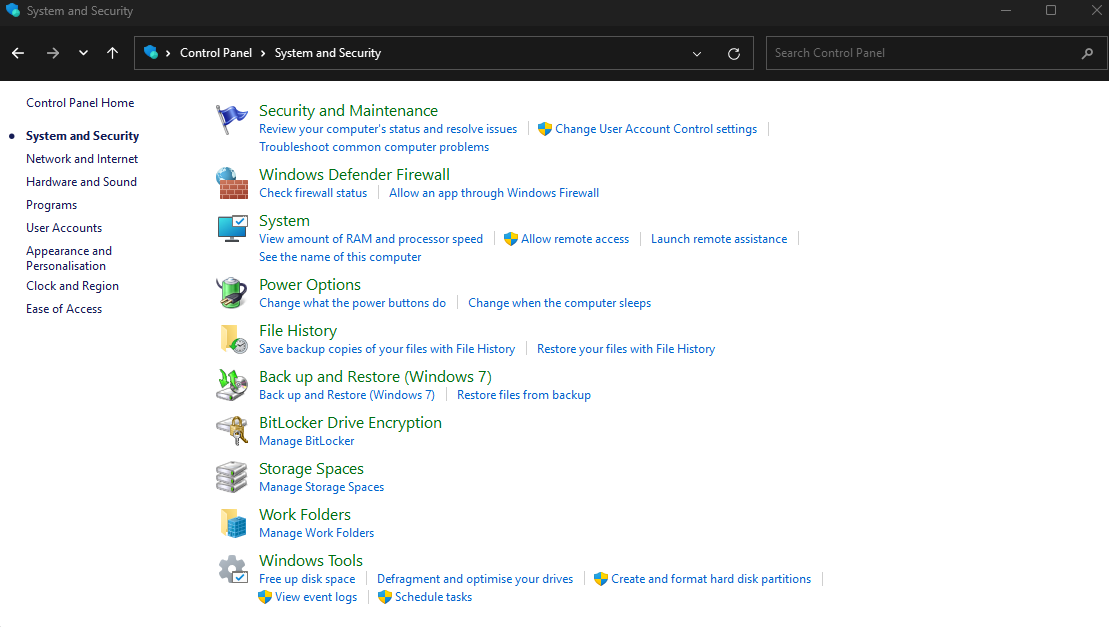Click the search magnifier icon

[x=1087, y=53]
